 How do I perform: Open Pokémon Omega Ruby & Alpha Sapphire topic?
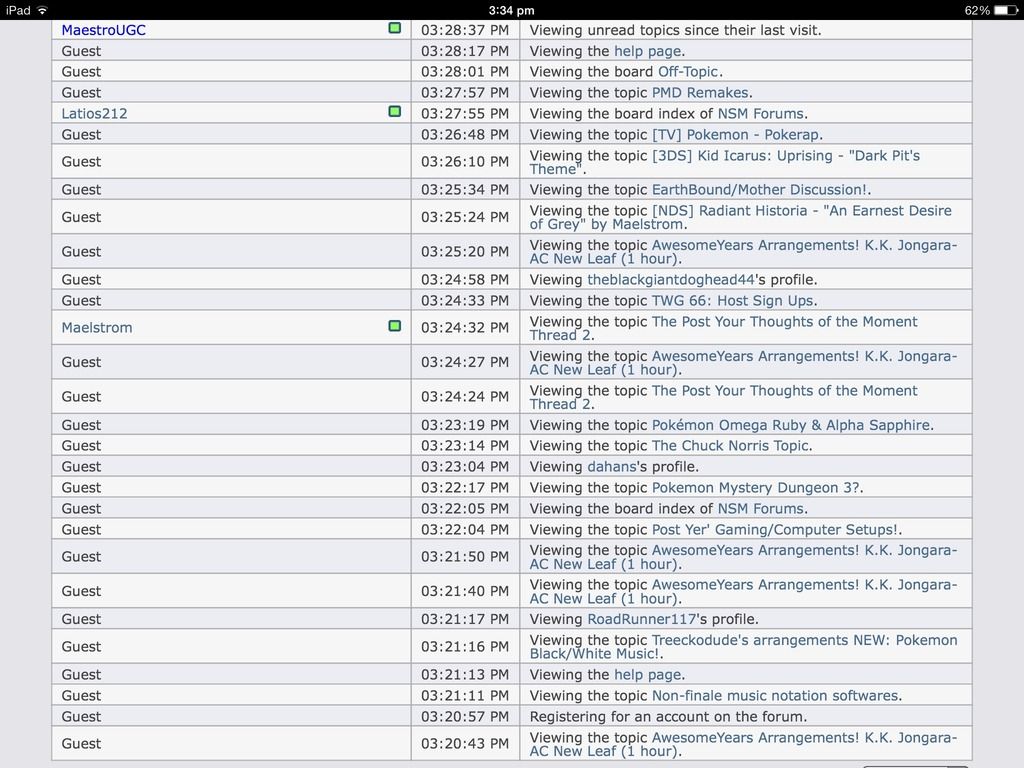pos(791,425)
